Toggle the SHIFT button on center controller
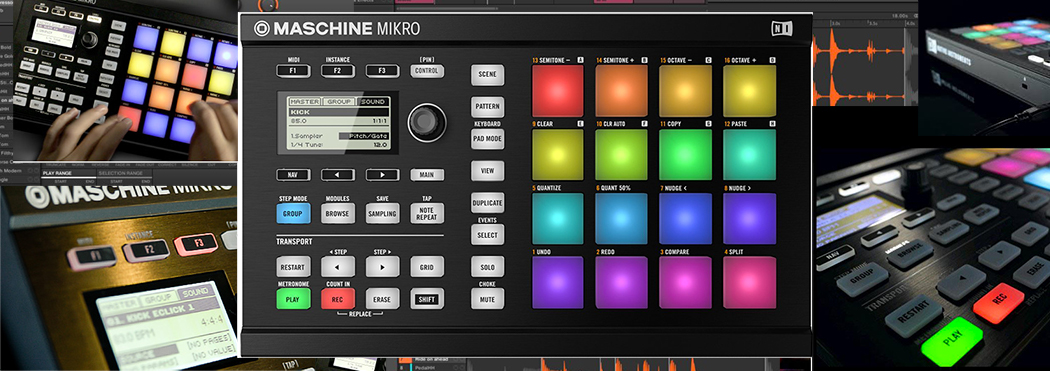Screen dimensions: 1050x371 click(427, 299)
